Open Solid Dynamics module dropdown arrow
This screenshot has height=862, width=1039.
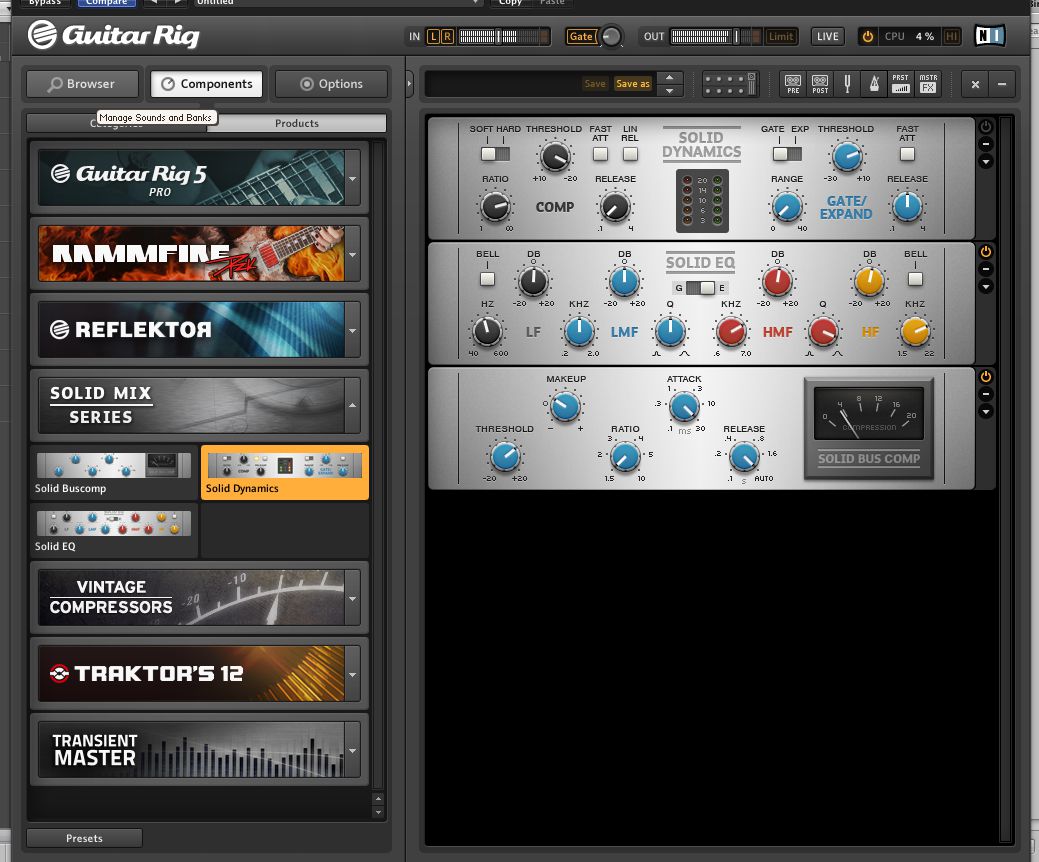pos(986,162)
